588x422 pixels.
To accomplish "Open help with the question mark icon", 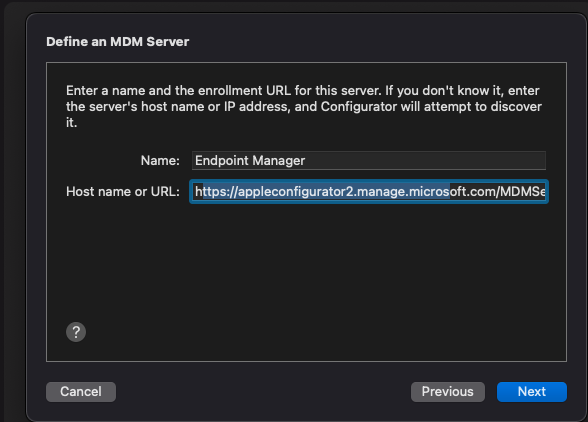I will click(x=76, y=332).
